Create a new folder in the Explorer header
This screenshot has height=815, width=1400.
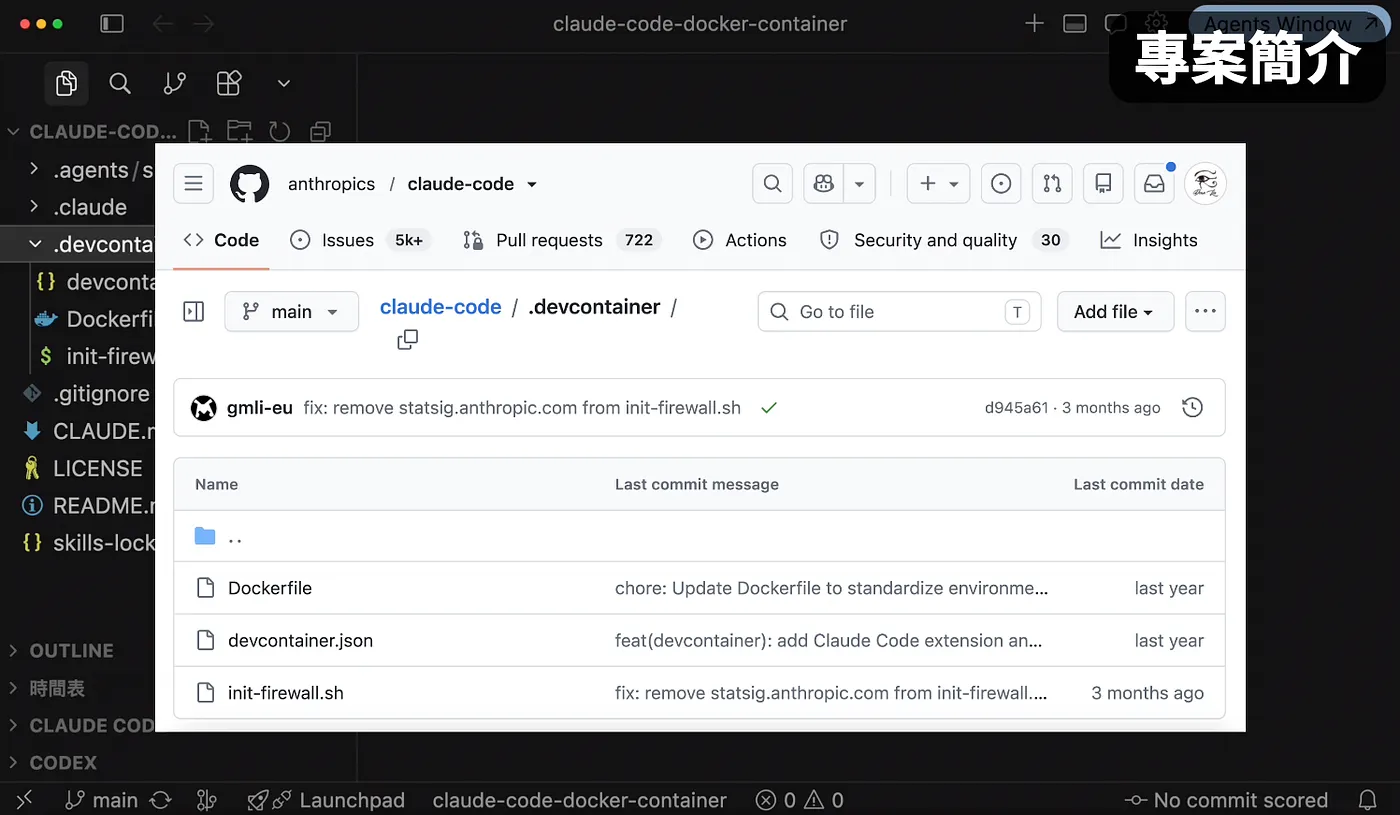coord(239,132)
